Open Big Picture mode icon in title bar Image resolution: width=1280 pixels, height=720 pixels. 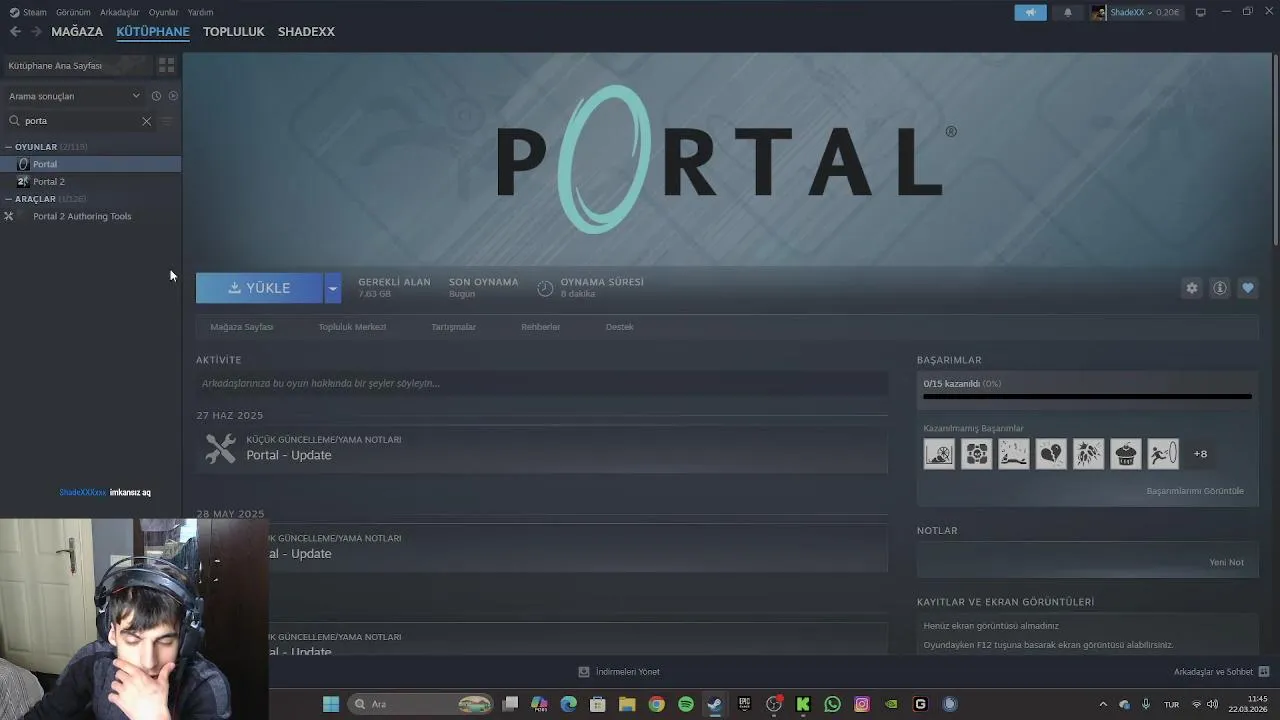(1201, 12)
